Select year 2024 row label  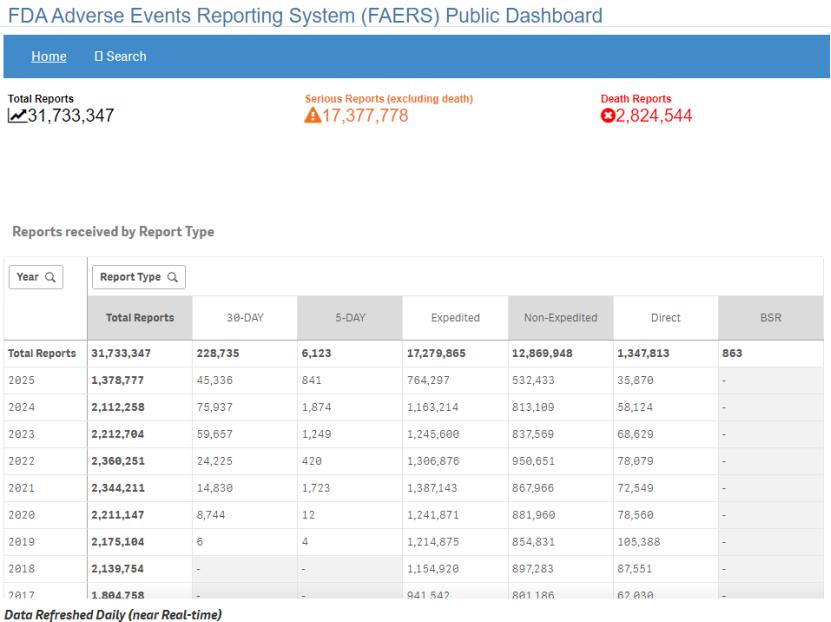pyautogui.click(x=22, y=407)
